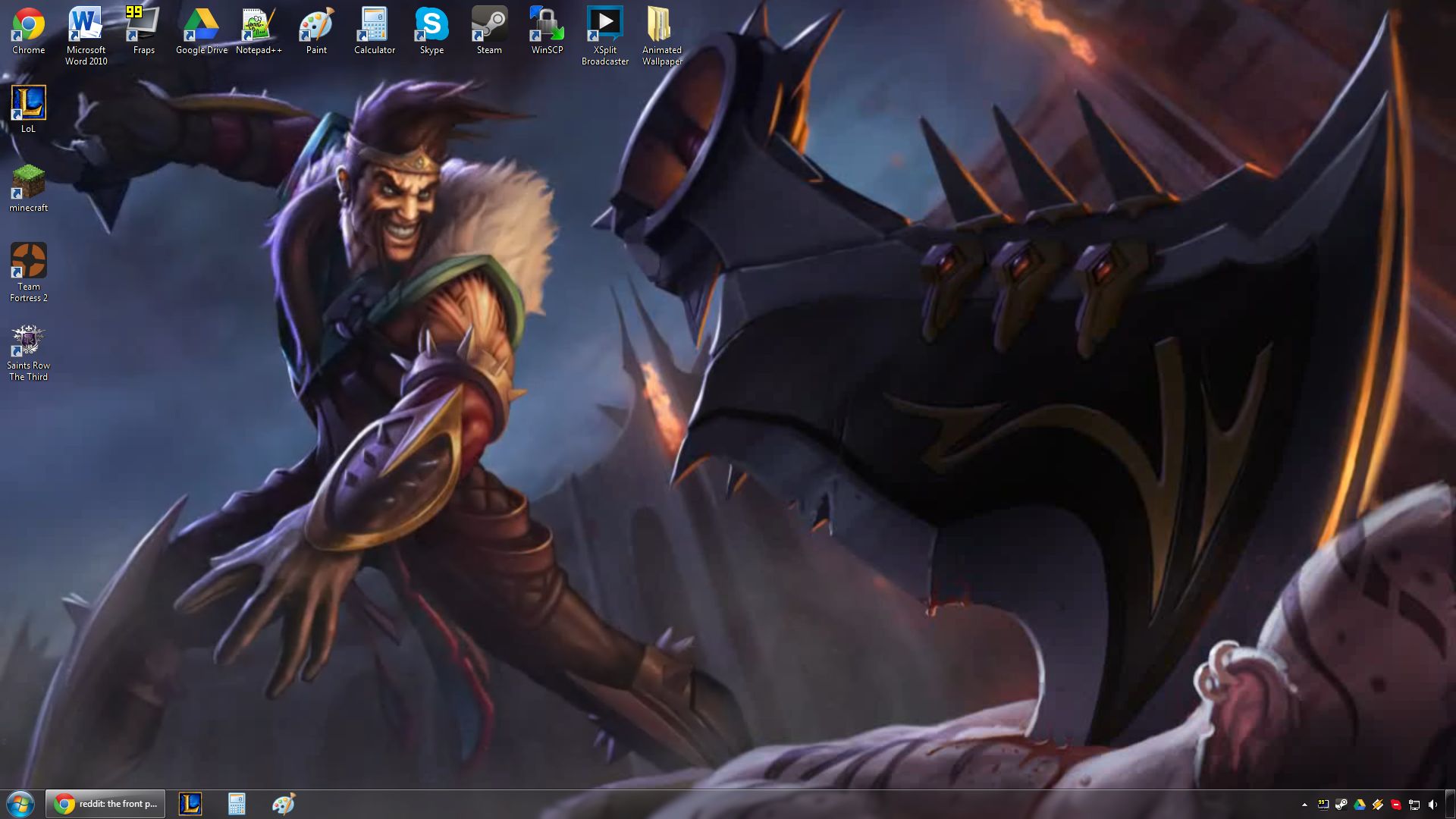Click the Fraps tray icon

[x=1323, y=805]
